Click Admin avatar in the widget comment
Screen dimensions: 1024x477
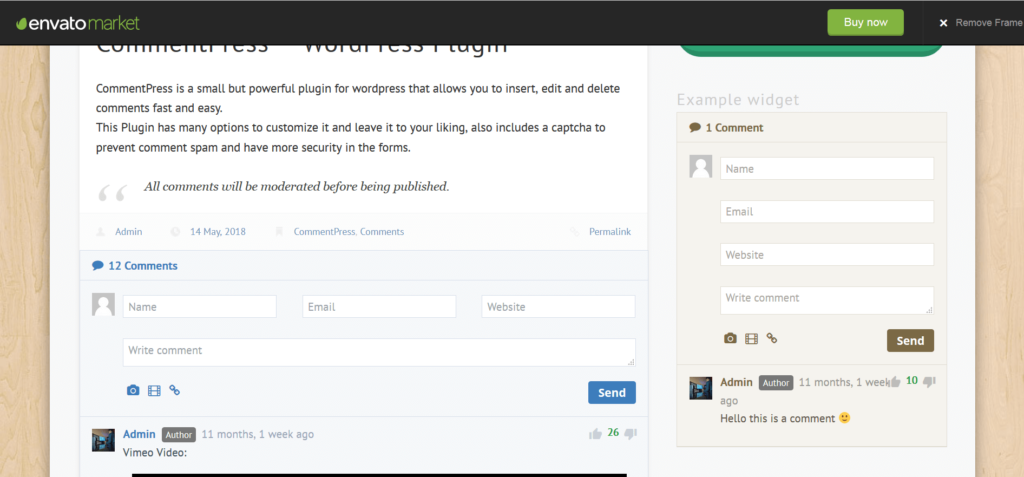pos(701,388)
